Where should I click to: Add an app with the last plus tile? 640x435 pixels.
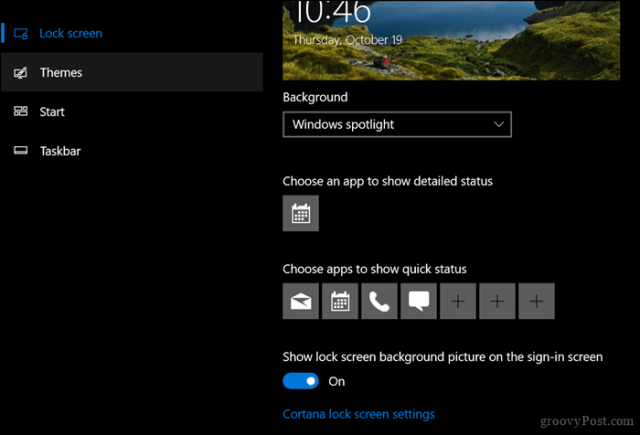(536, 301)
